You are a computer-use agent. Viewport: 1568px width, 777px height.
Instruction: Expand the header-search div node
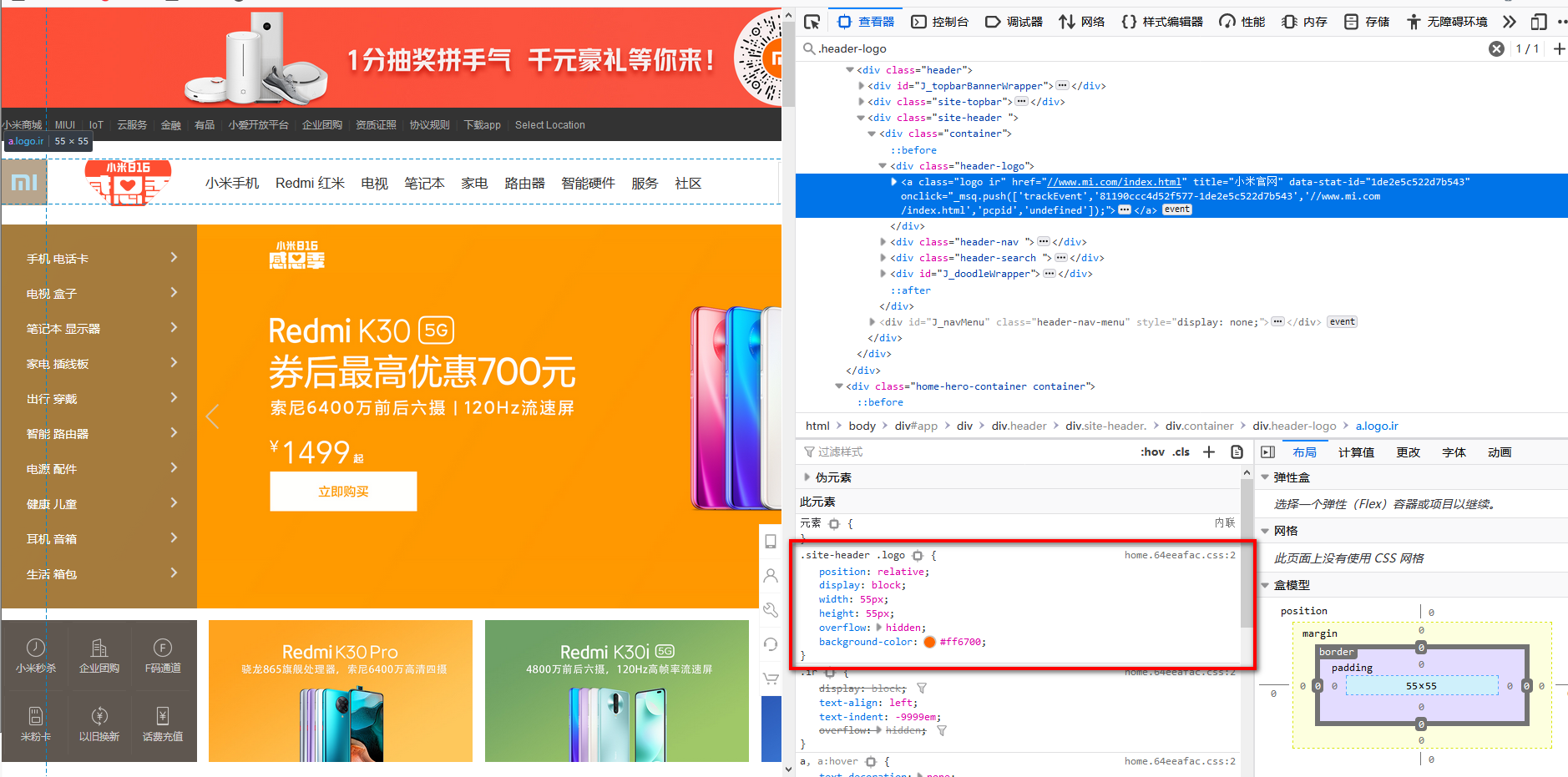(883, 258)
